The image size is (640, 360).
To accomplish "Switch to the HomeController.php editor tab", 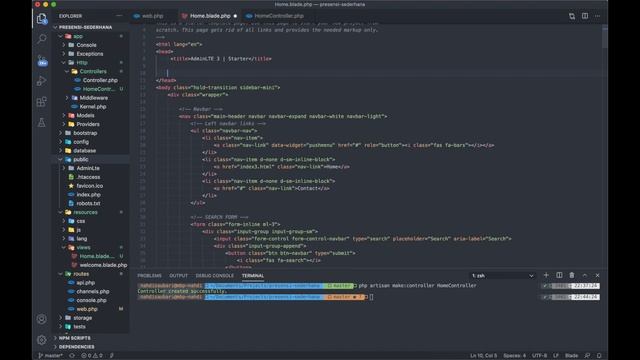I will point(279,16).
